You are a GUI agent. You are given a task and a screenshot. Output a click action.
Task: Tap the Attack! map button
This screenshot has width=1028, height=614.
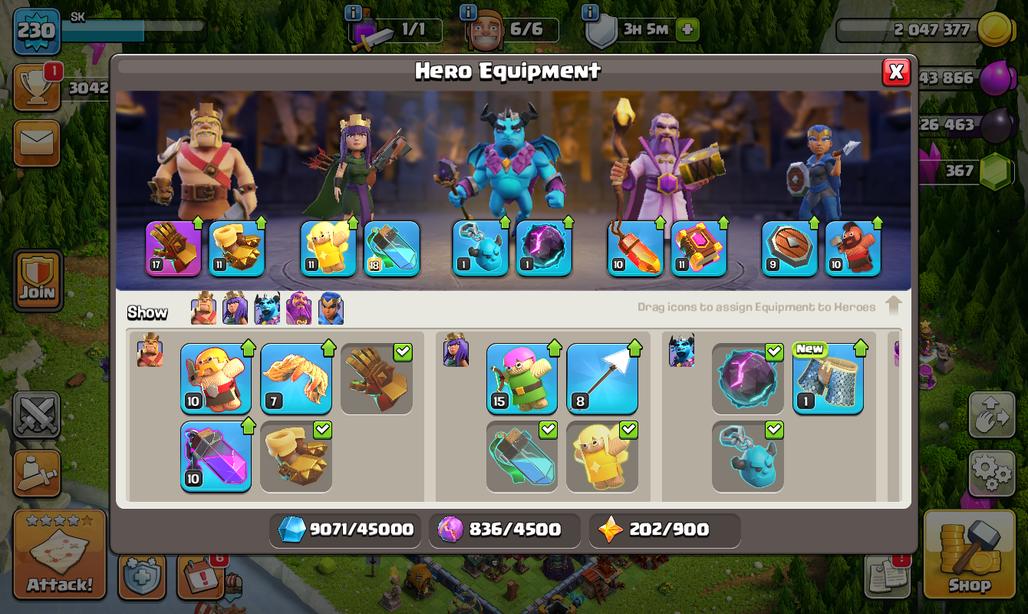60,554
